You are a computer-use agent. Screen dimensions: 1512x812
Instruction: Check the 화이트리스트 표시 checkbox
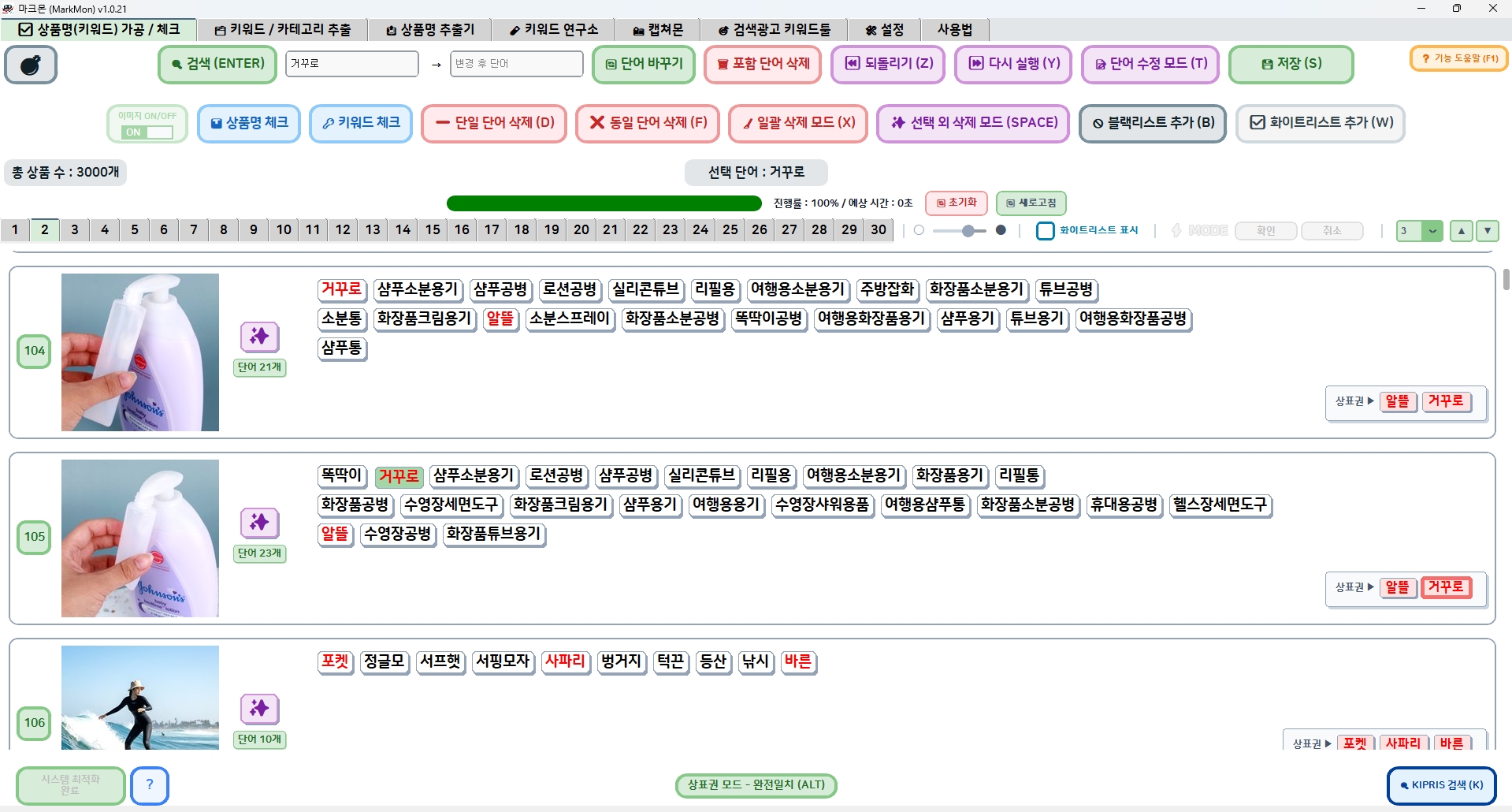coord(1046,231)
